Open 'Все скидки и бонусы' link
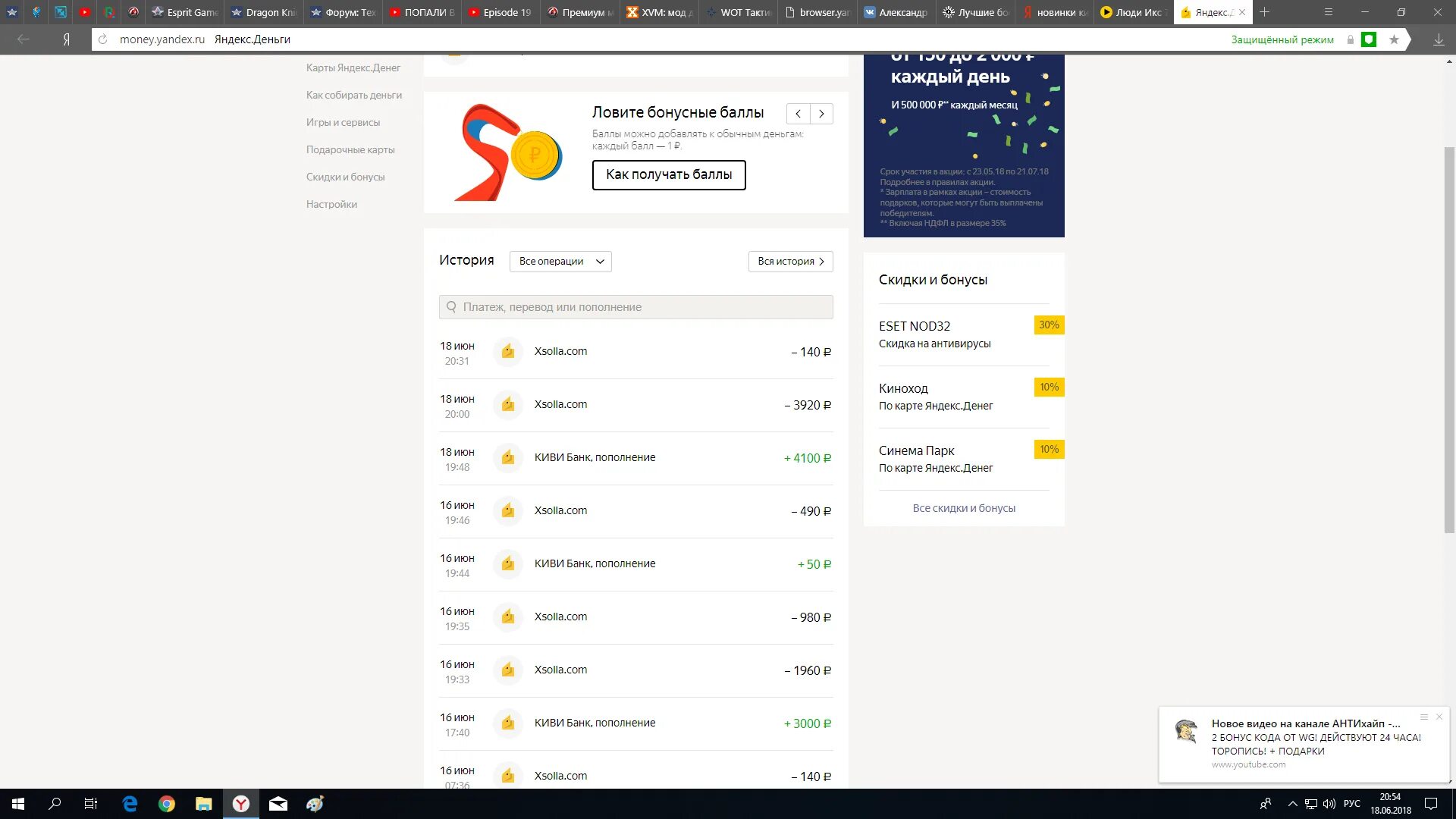Viewport: 1456px width, 819px height. [x=964, y=509]
